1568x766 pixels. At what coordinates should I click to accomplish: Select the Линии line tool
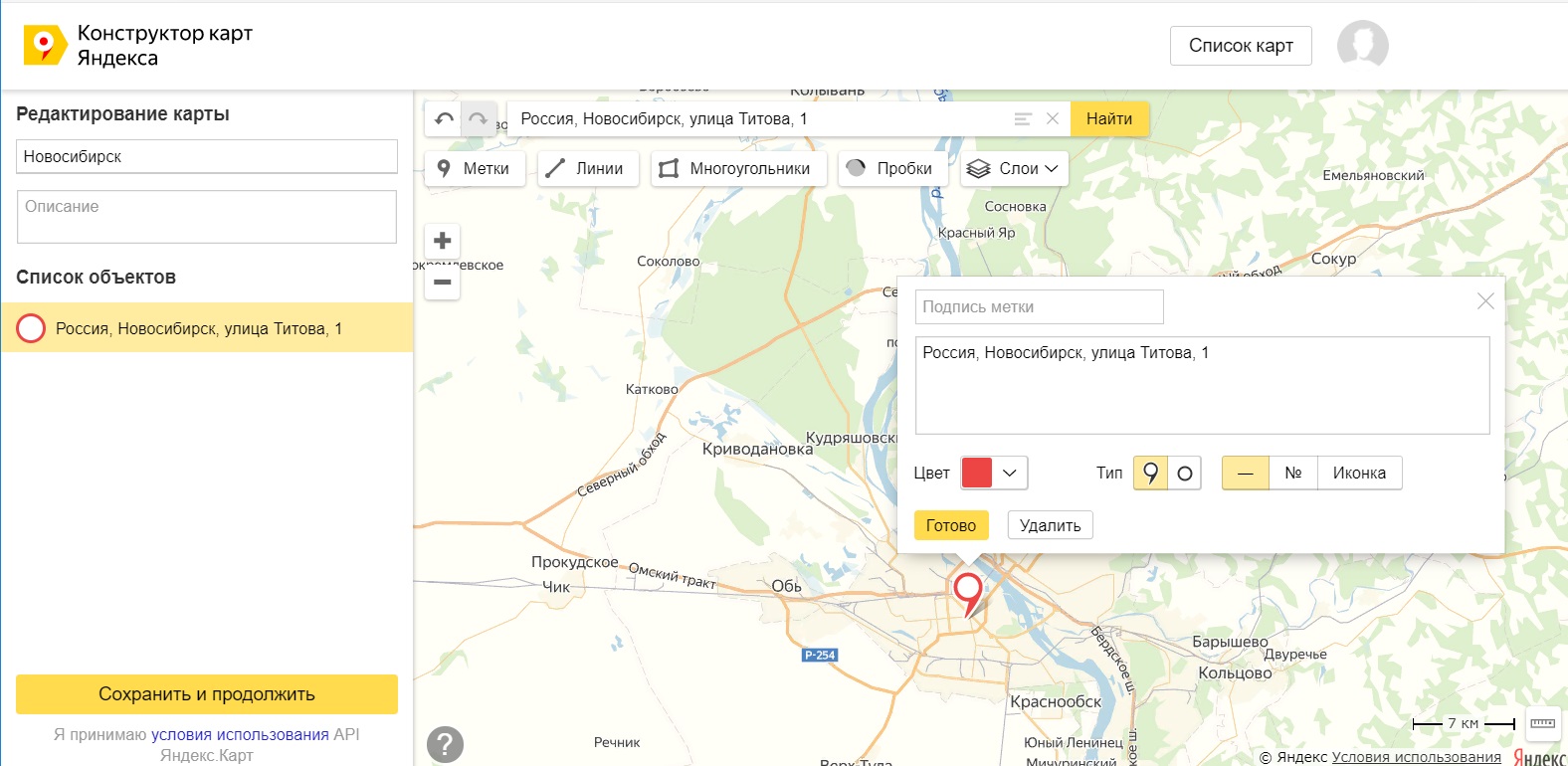[588, 169]
